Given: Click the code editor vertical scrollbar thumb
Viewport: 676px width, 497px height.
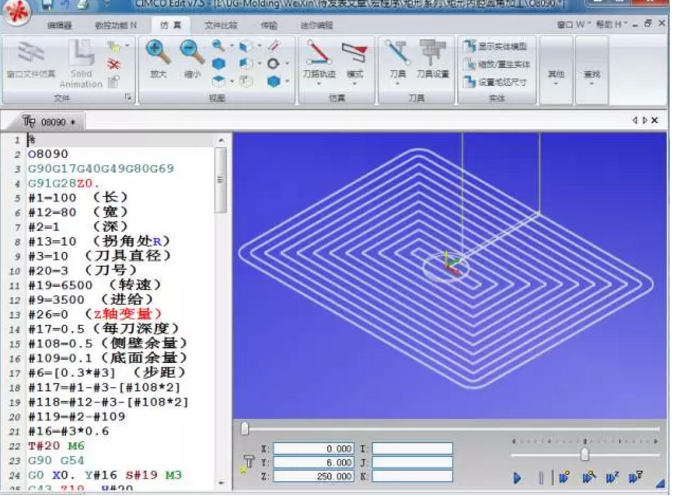Looking at the screenshot, I should (x=220, y=180).
